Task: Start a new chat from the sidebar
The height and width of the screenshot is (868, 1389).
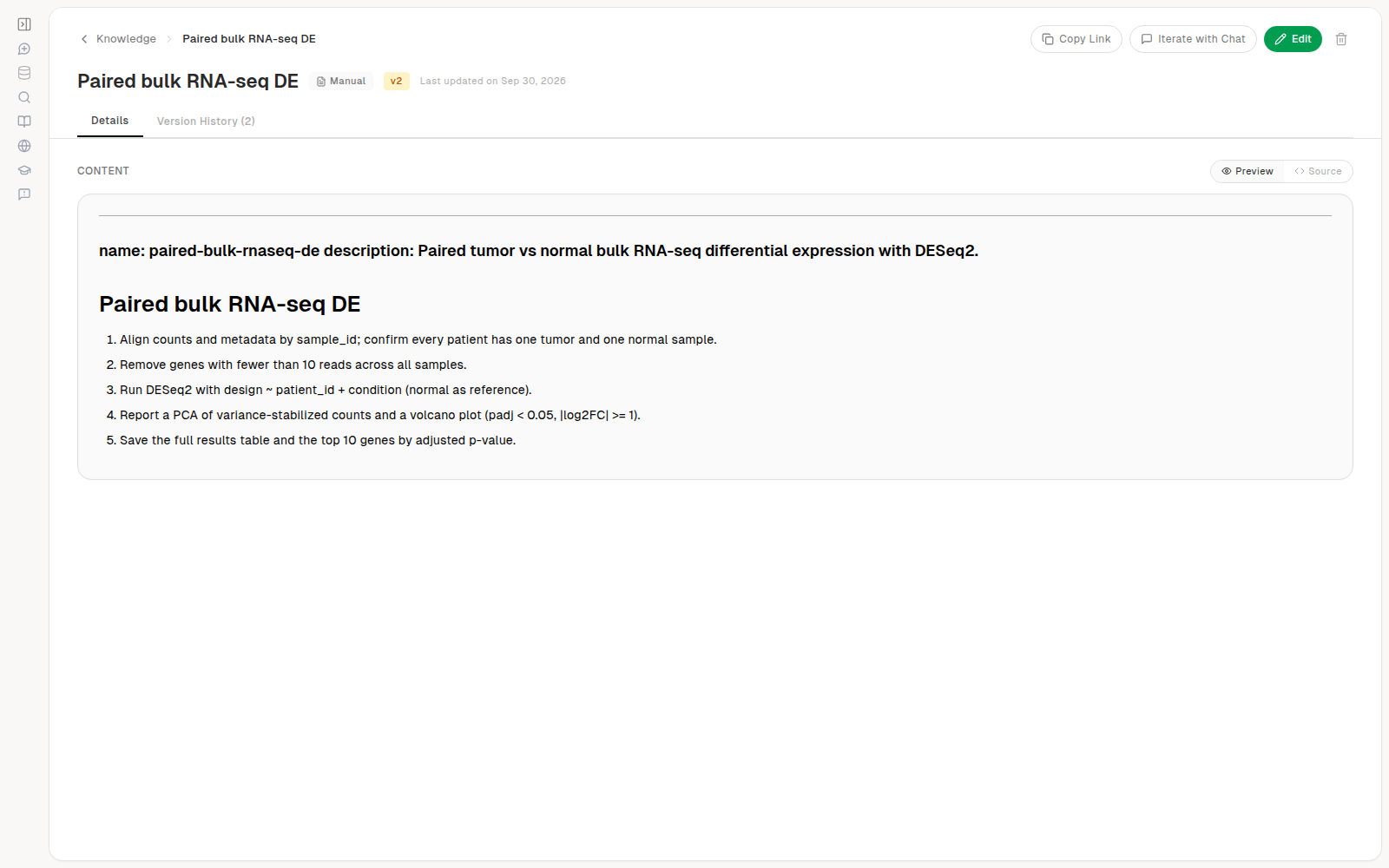Action: click(x=24, y=49)
